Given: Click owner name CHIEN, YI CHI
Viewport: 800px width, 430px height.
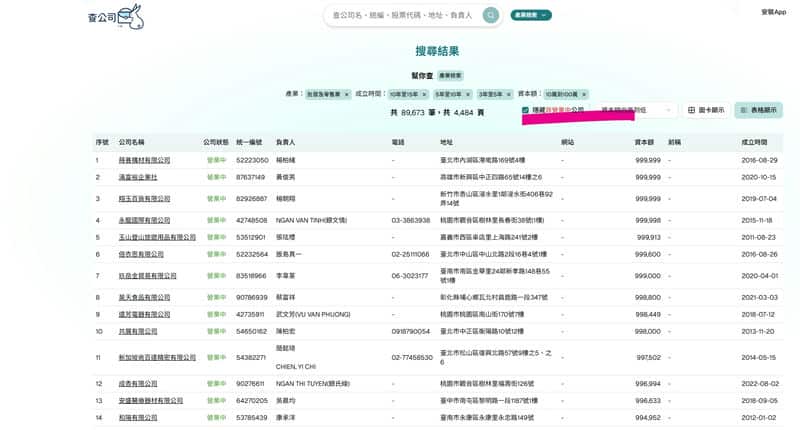Looking at the screenshot, I should pos(296,366).
